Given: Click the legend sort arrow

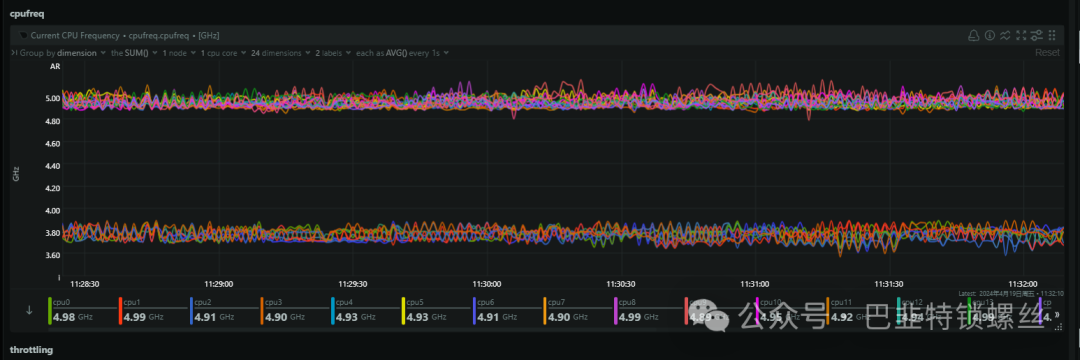Looking at the screenshot, I should point(29,310).
